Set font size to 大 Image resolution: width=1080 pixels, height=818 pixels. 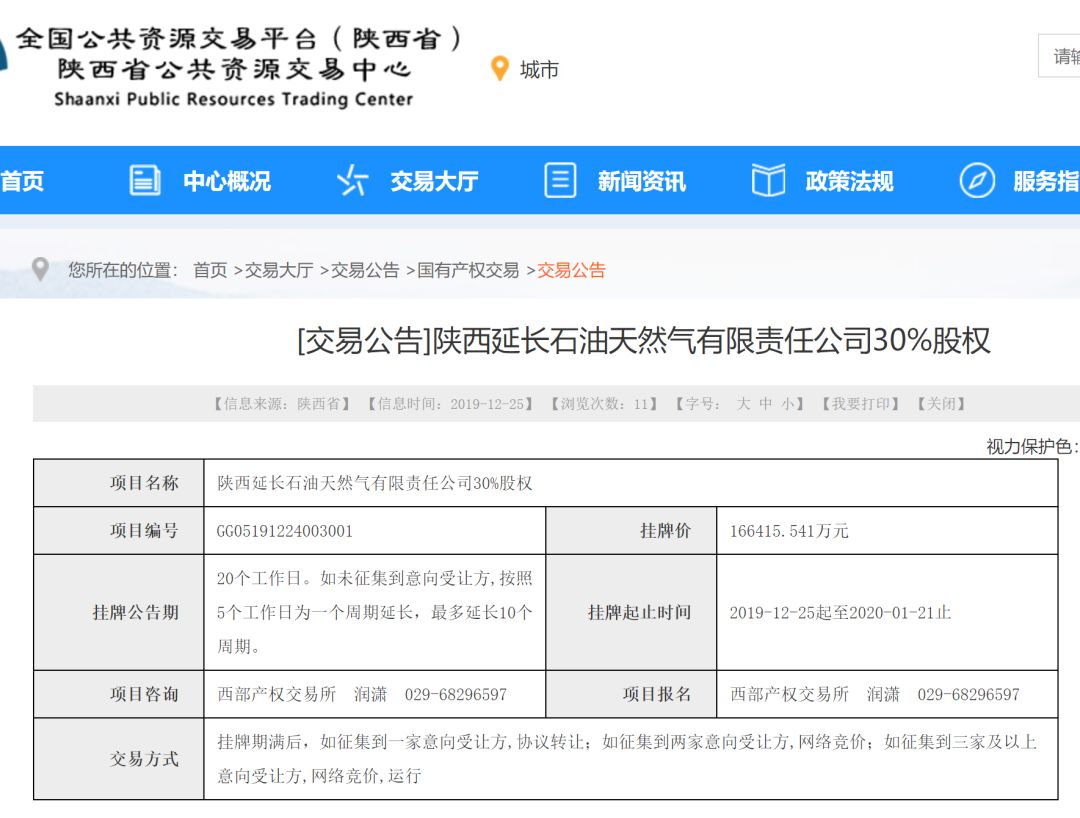tap(743, 403)
